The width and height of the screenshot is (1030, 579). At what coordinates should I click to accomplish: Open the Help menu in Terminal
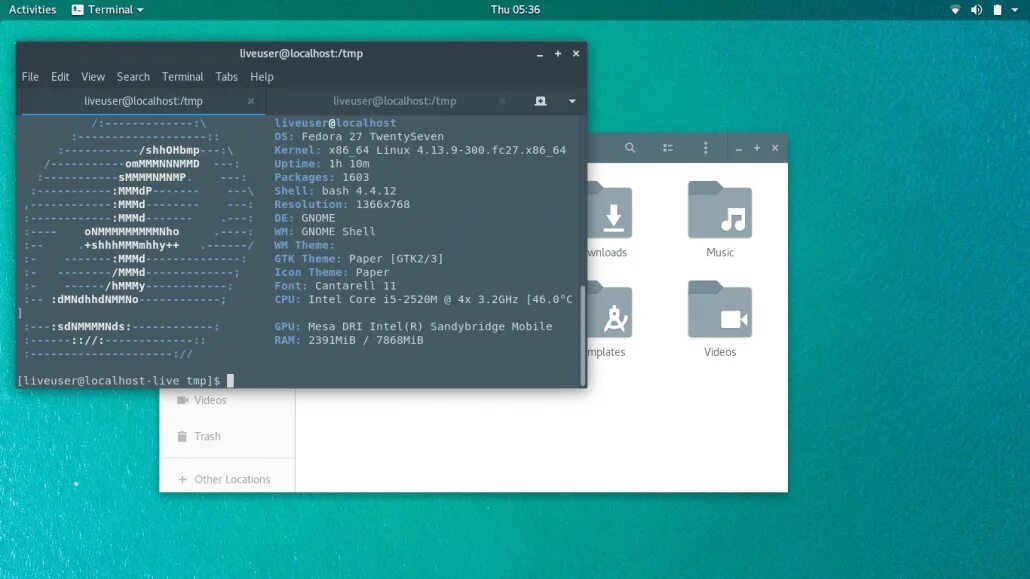point(261,77)
